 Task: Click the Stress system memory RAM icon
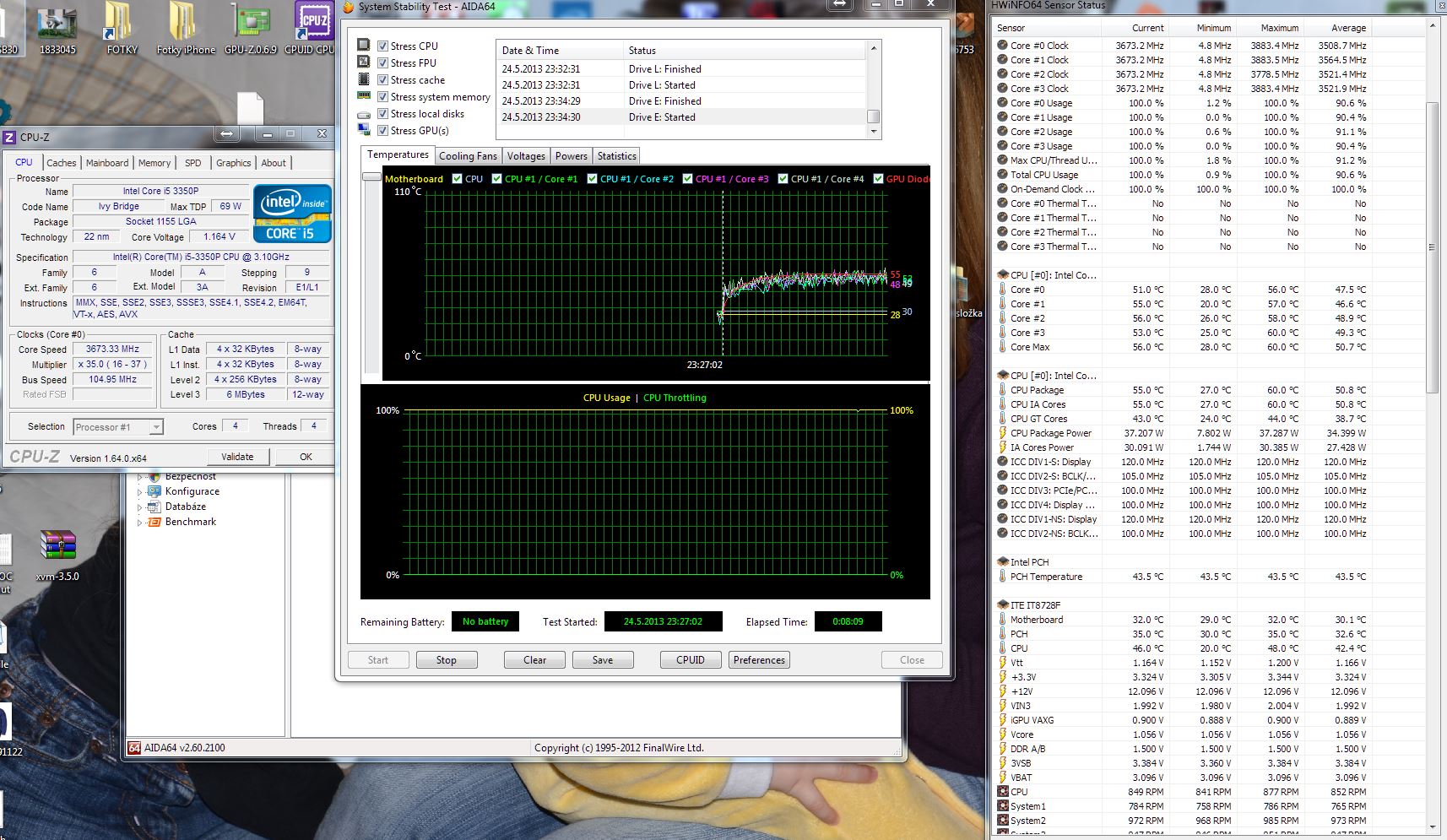pos(364,96)
